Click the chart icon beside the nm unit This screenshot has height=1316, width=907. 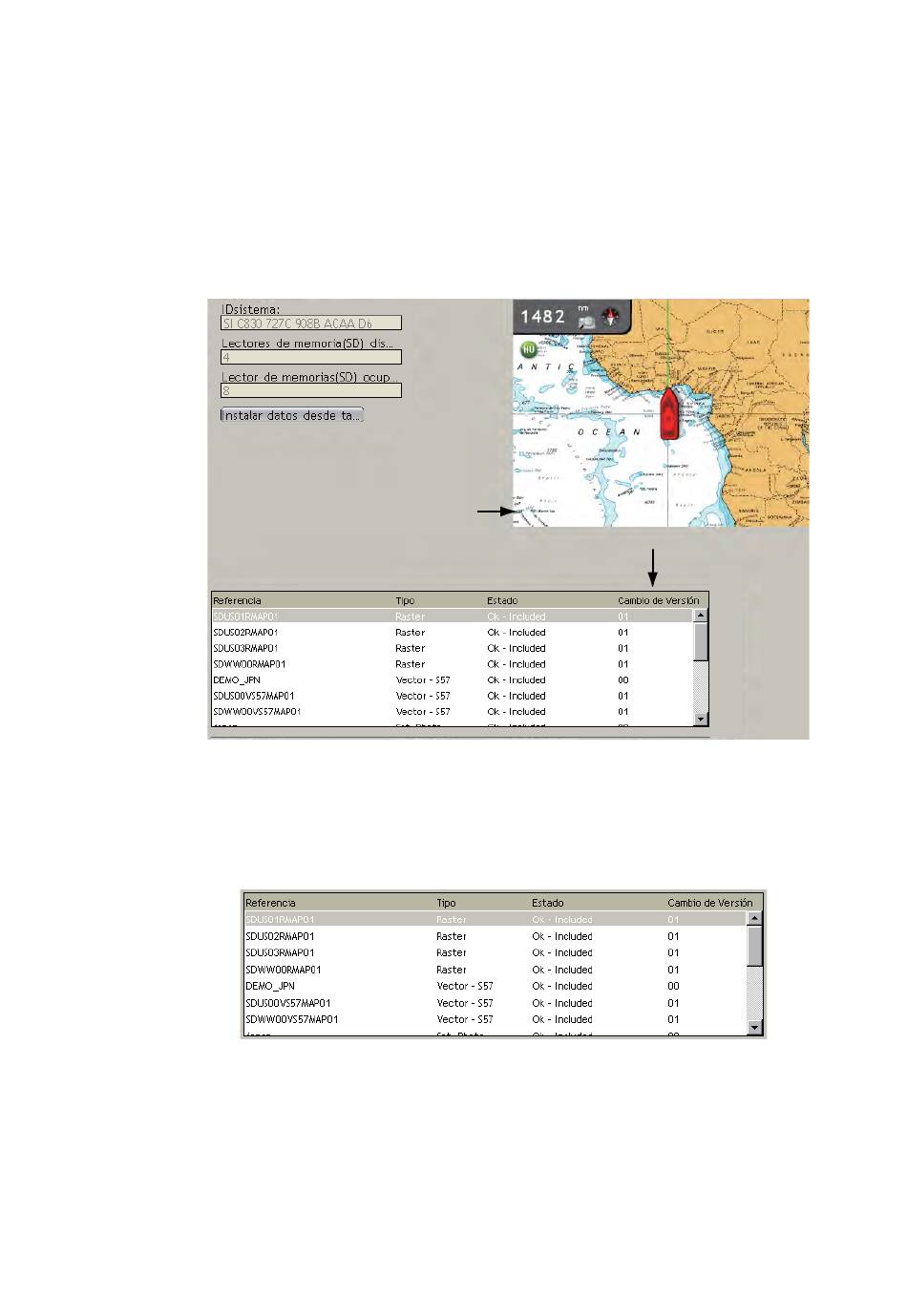coord(586,323)
